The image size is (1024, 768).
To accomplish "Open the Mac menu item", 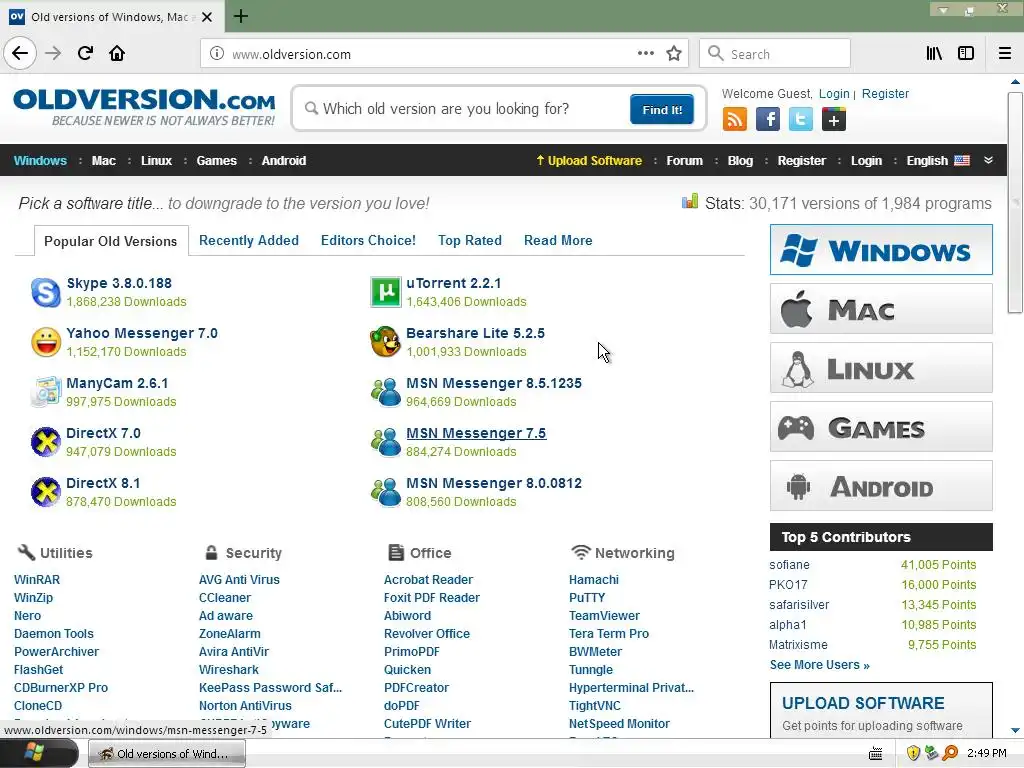I will (103, 161).
